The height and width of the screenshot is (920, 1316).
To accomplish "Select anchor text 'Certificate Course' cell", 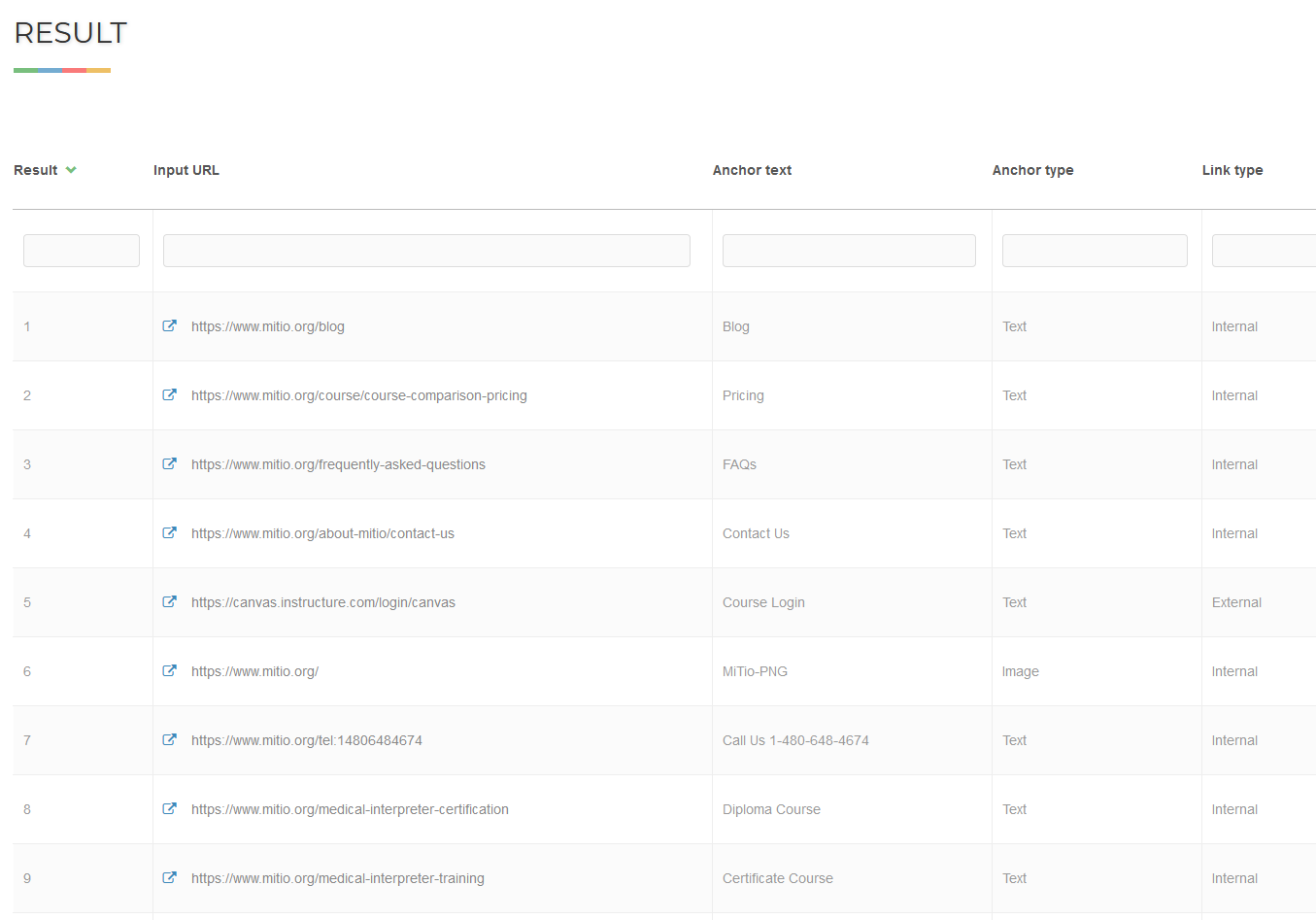I will pyautogui.click(x=778, y=878).
